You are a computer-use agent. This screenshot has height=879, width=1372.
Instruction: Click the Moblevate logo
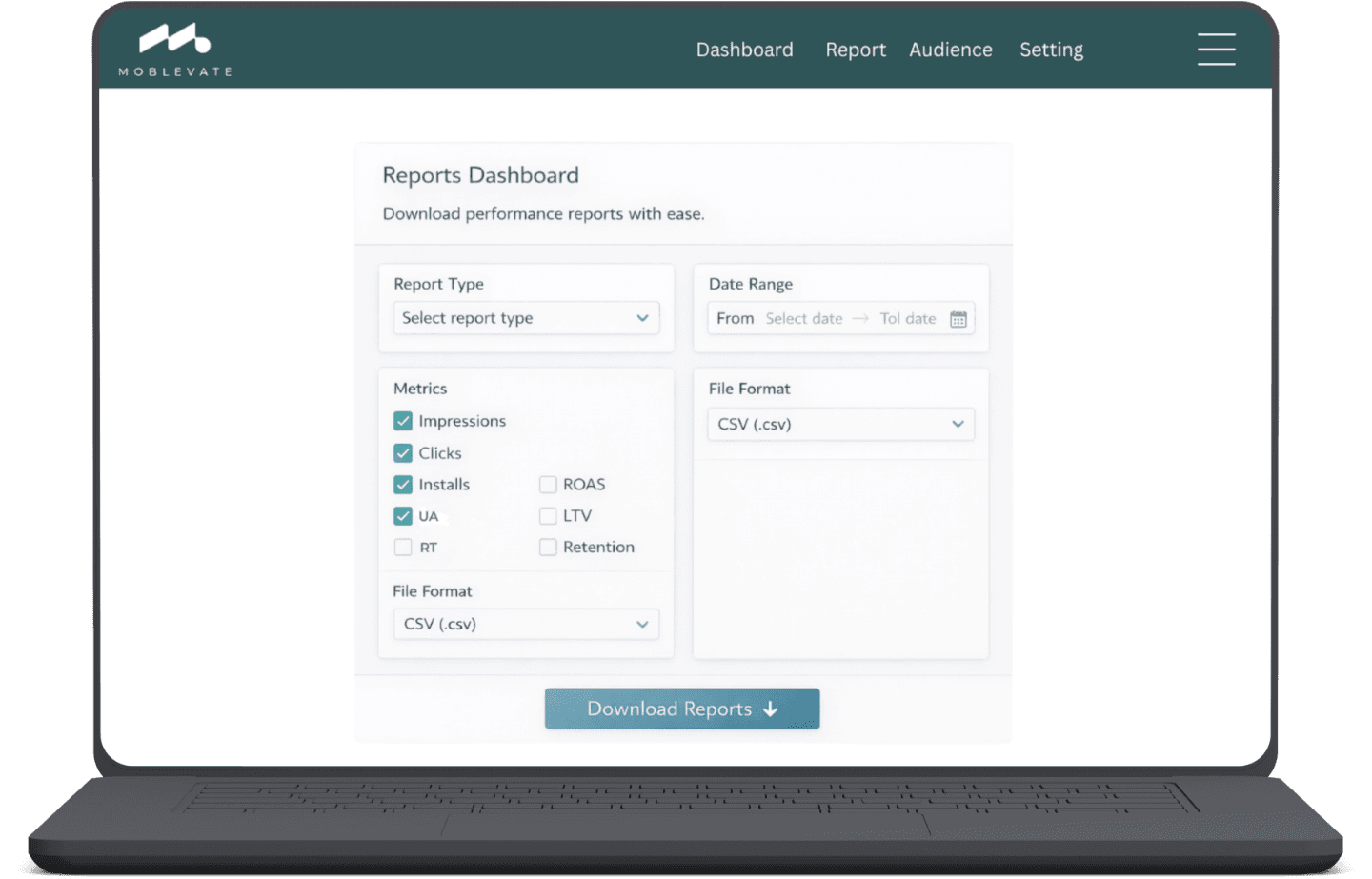tap(175, 49)
